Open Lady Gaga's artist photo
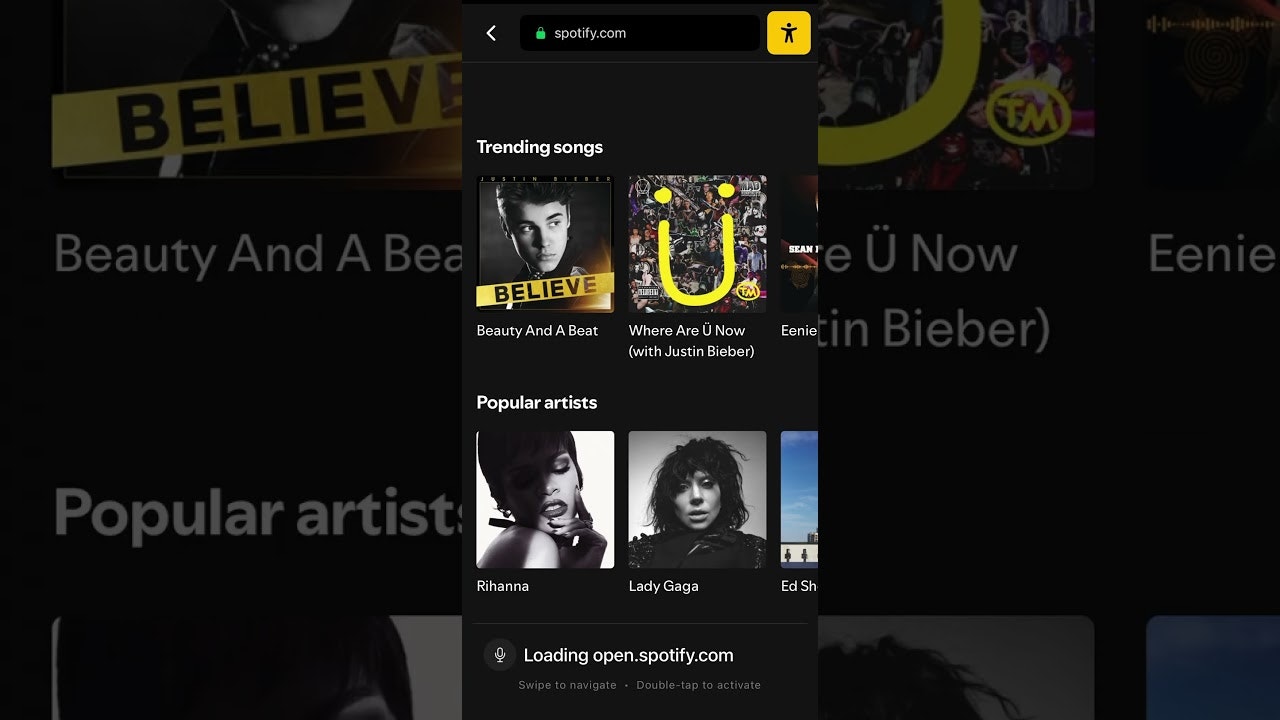 698,500
